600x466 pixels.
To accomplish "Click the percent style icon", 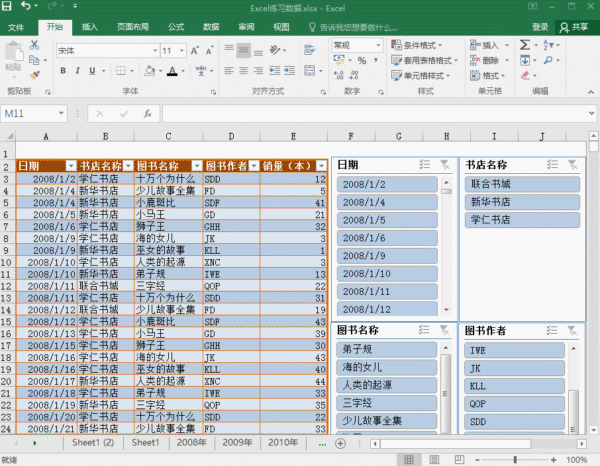I will click(x=362, y=60).
